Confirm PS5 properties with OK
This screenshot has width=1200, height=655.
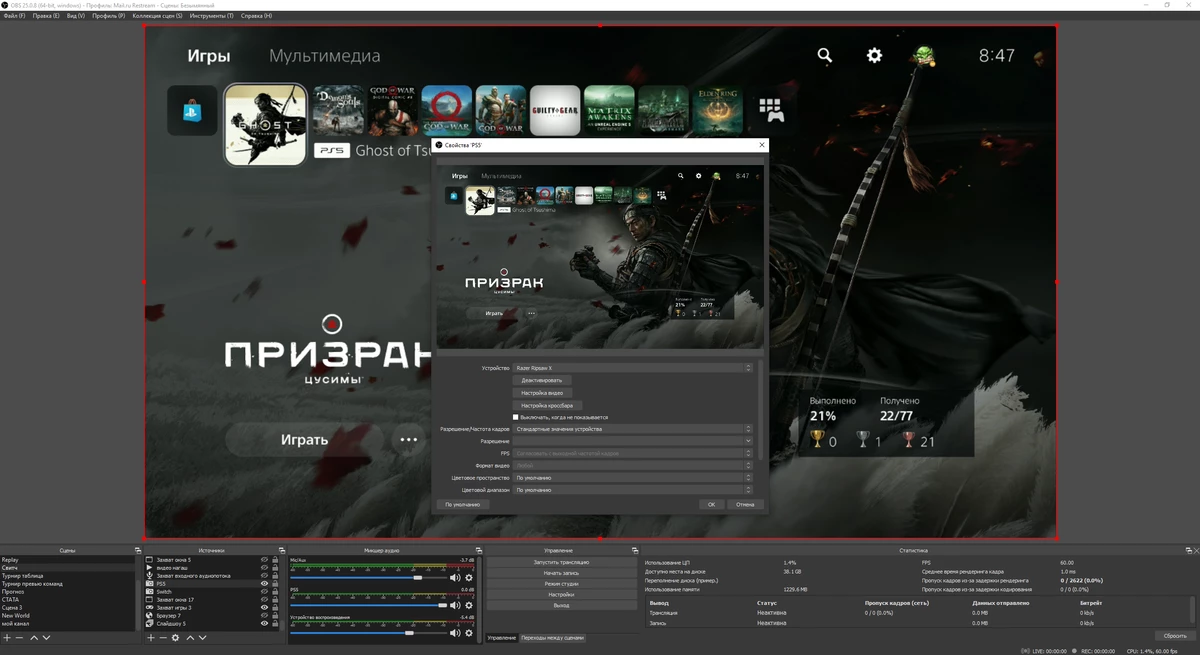[711, 505]
